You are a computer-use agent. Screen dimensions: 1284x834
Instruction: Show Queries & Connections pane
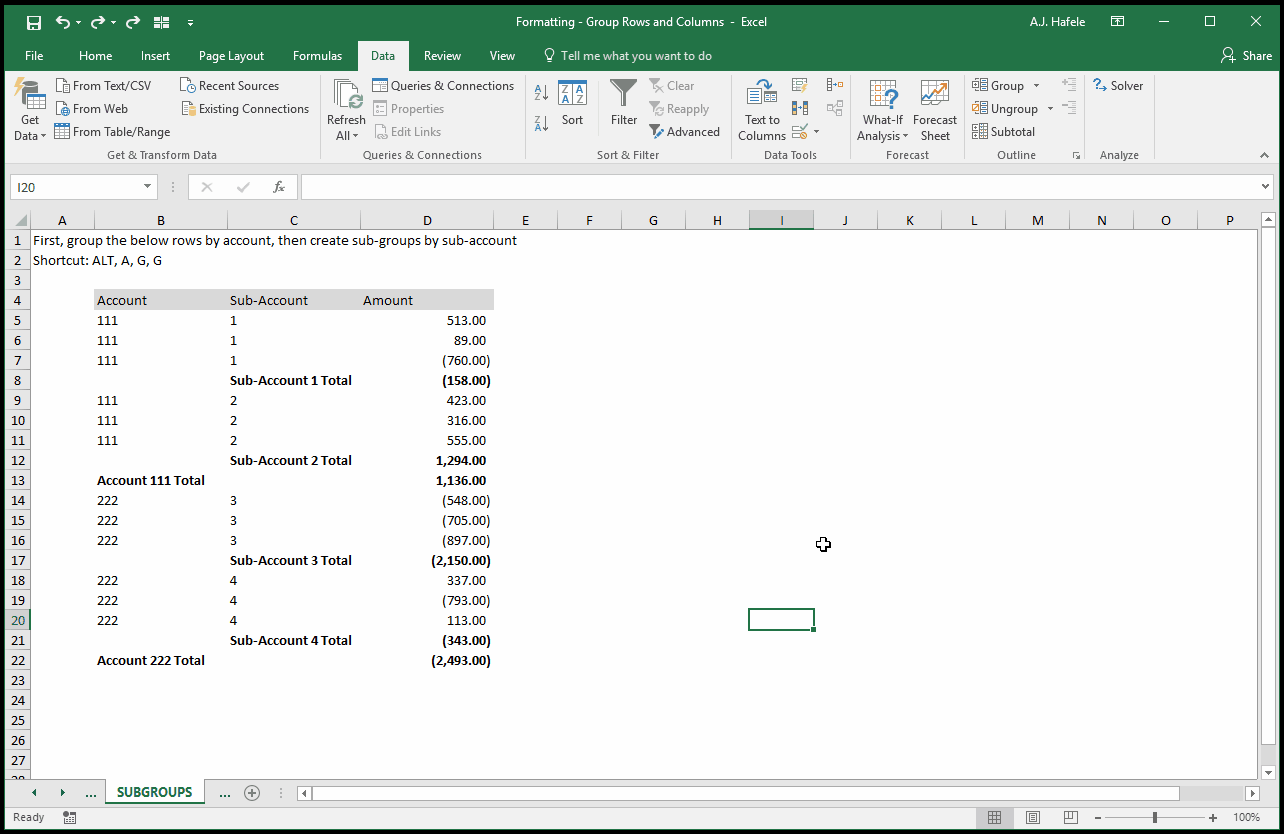click(443, 86)
